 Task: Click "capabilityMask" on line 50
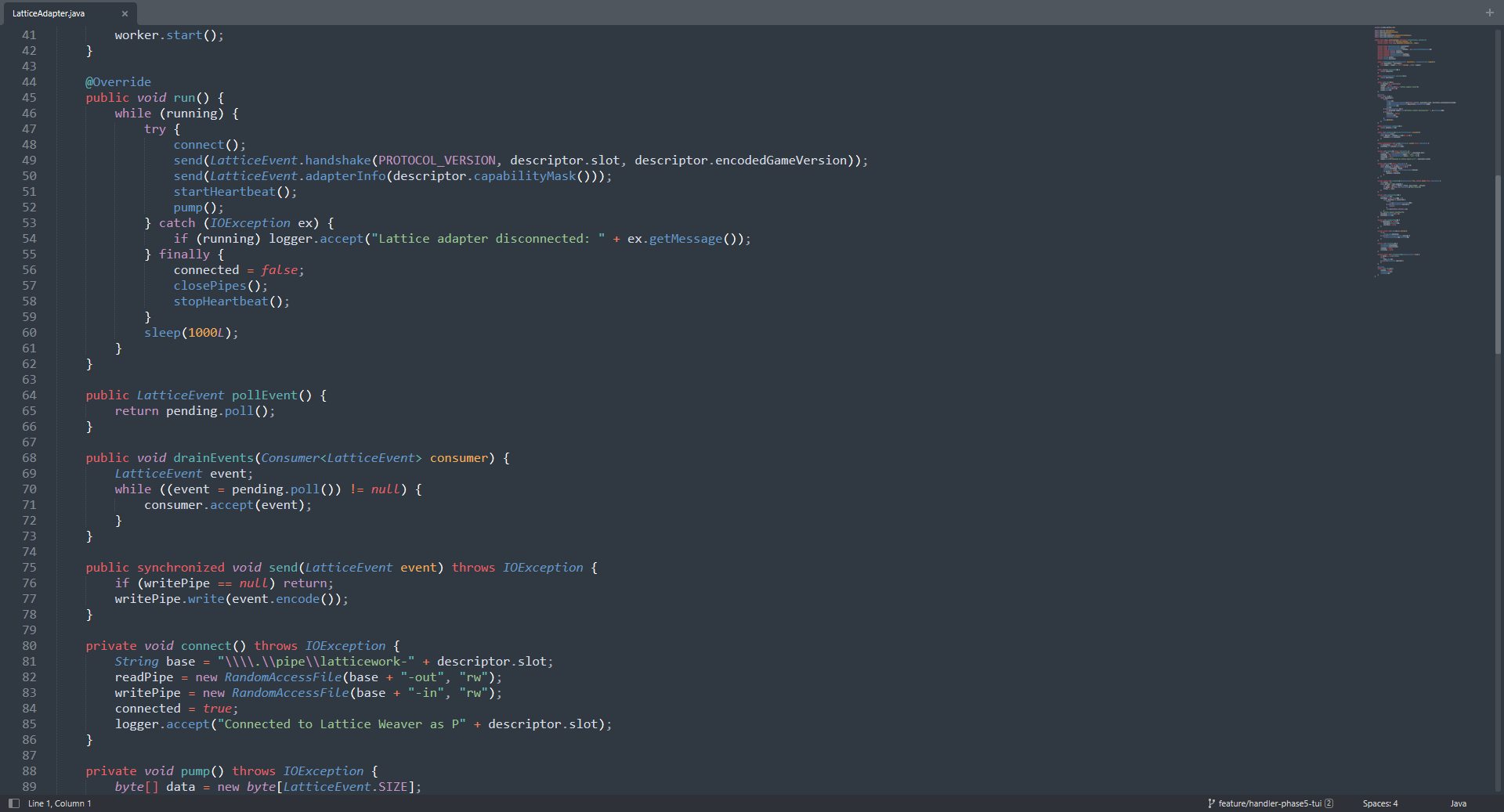click(x=525, y=176)
